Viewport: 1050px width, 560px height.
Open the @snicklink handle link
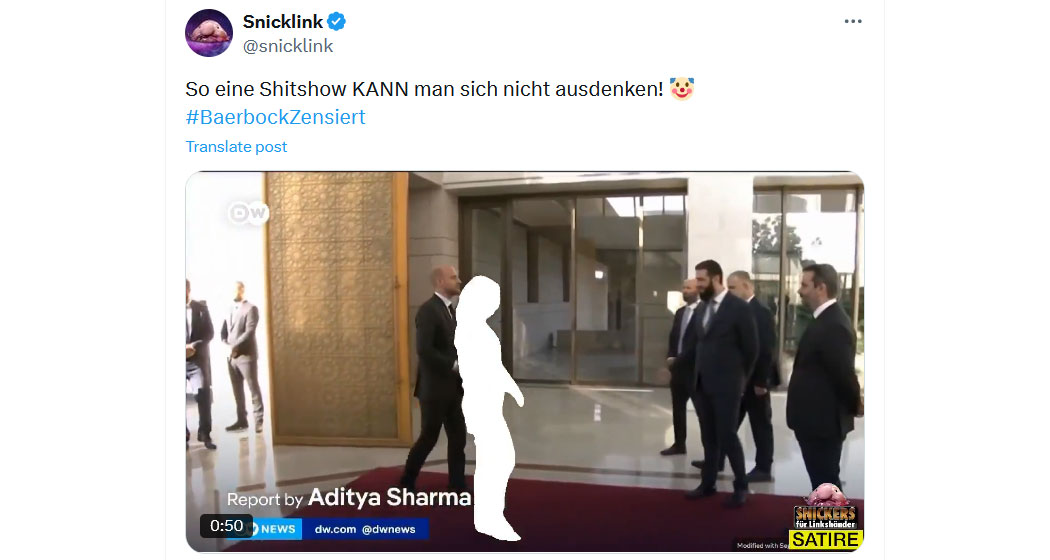288,46
